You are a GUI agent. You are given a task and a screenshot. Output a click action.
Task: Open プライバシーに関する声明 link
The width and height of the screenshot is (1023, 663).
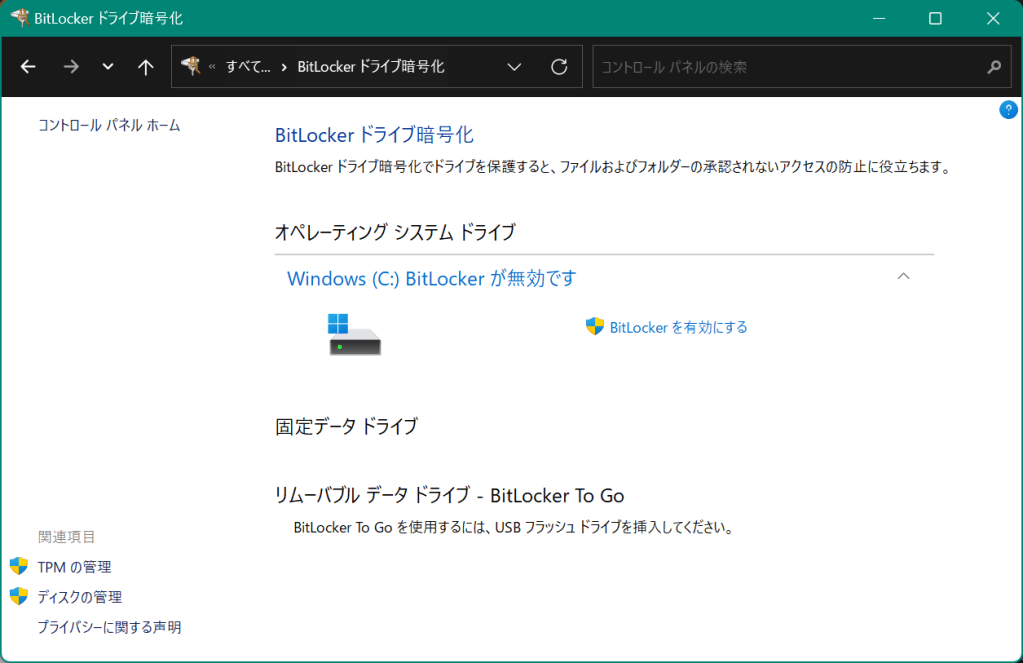click(x=109, y=627)
